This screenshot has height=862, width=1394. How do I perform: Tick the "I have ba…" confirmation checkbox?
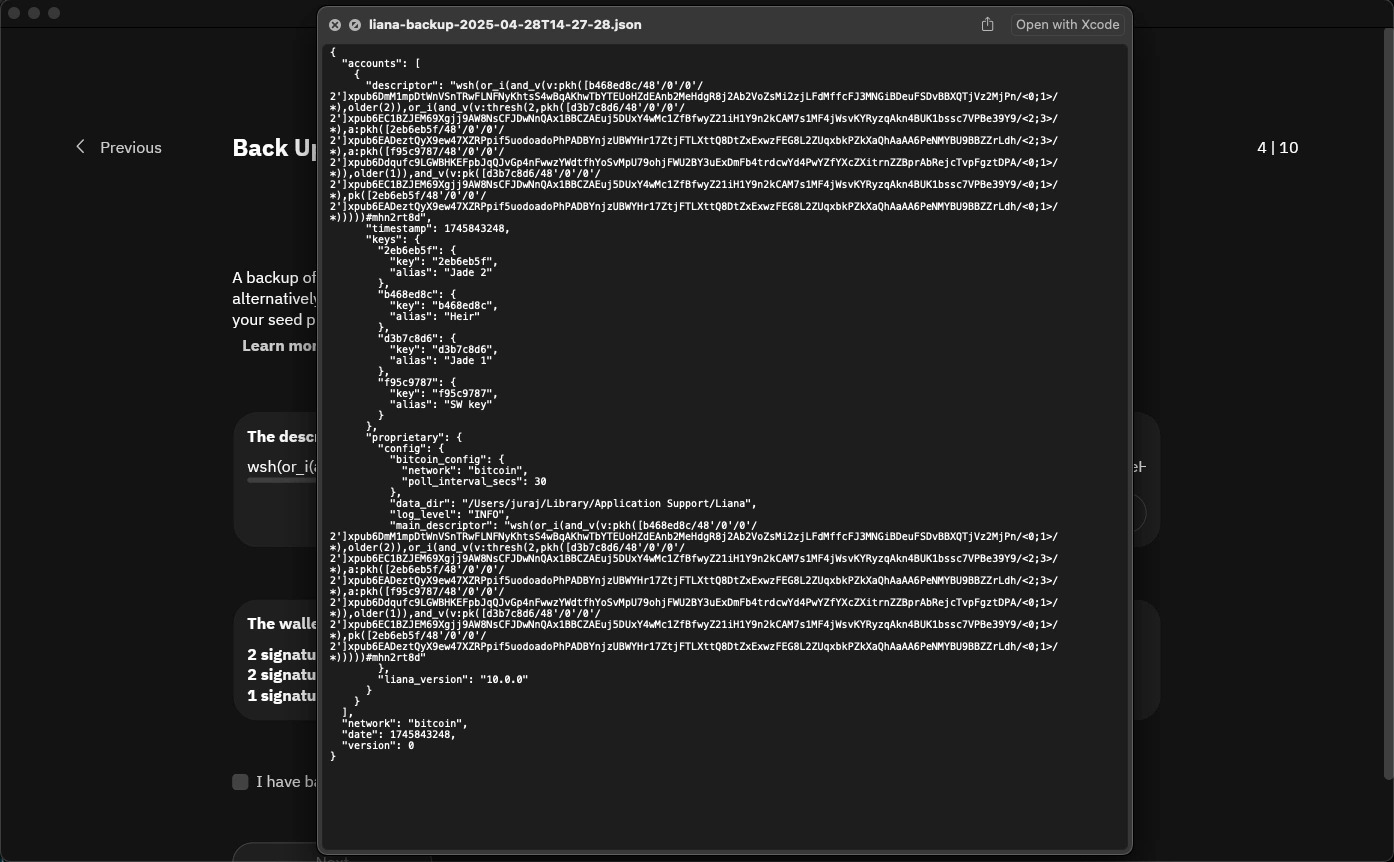pos(240,782)
